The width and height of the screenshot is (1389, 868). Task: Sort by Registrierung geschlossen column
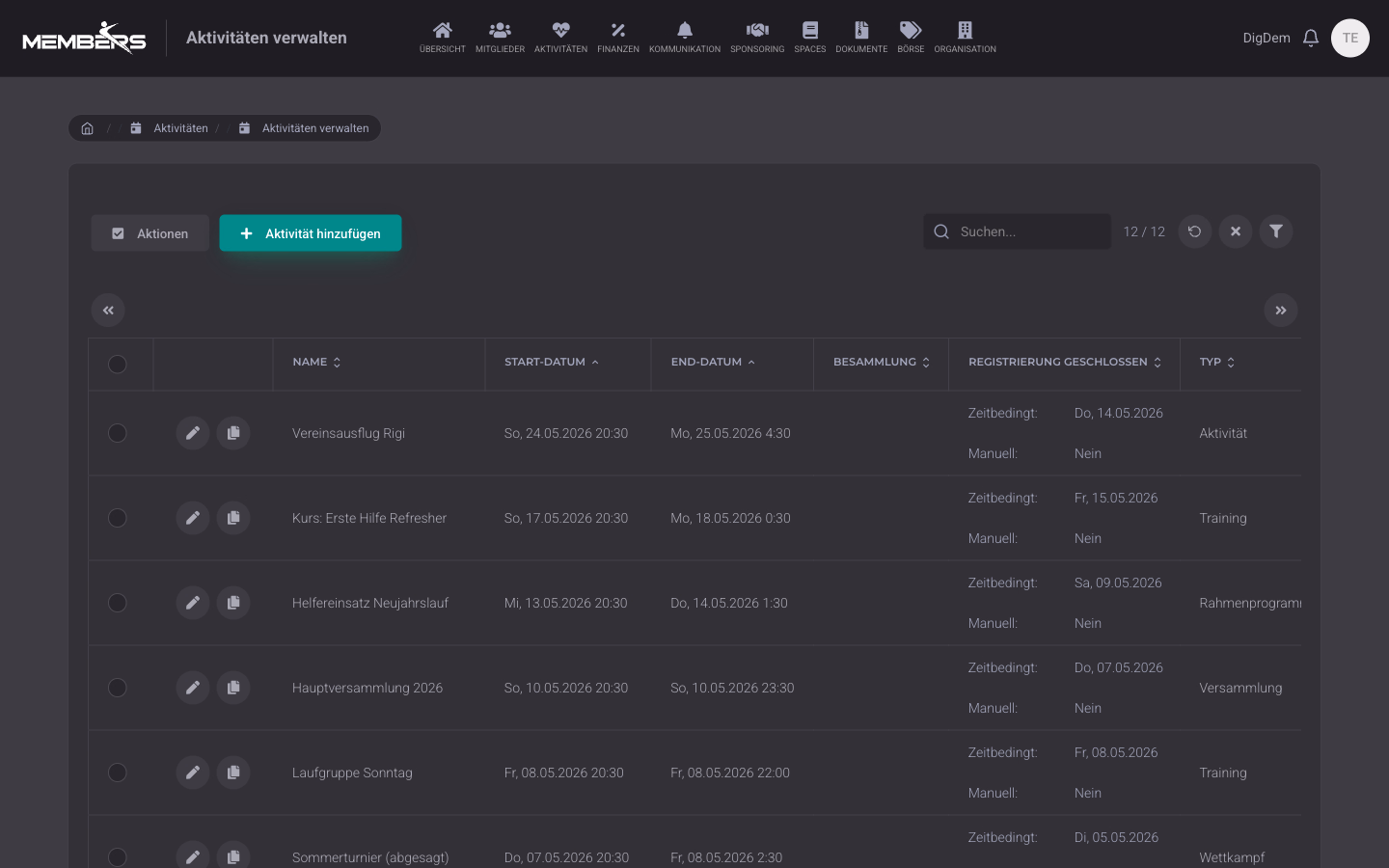coord(1065,363)
